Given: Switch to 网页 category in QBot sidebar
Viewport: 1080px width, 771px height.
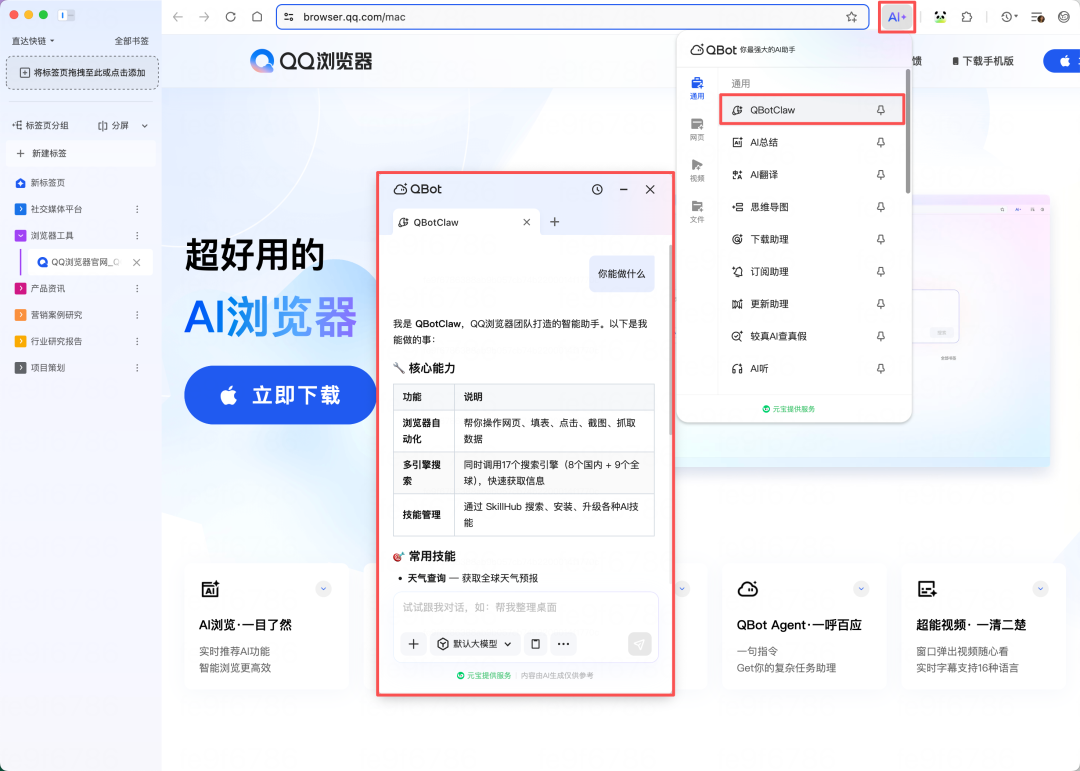Looking at the screenshot, I should point(697,131).
